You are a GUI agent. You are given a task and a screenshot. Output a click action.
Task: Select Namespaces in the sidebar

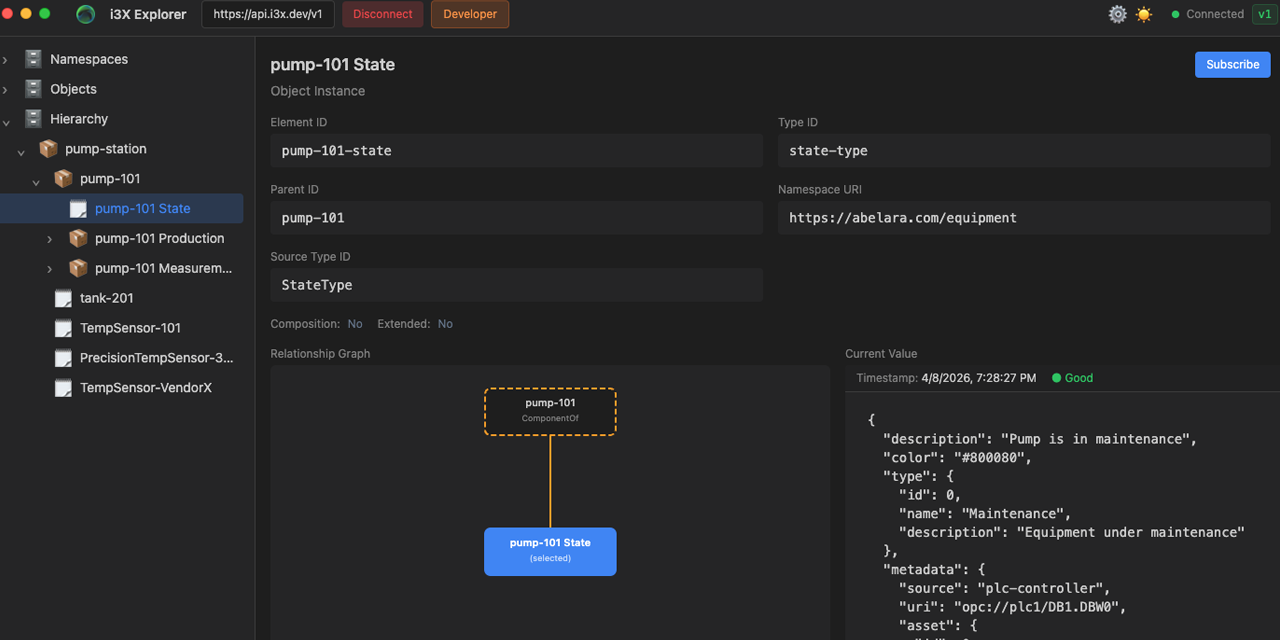(89, 59)
